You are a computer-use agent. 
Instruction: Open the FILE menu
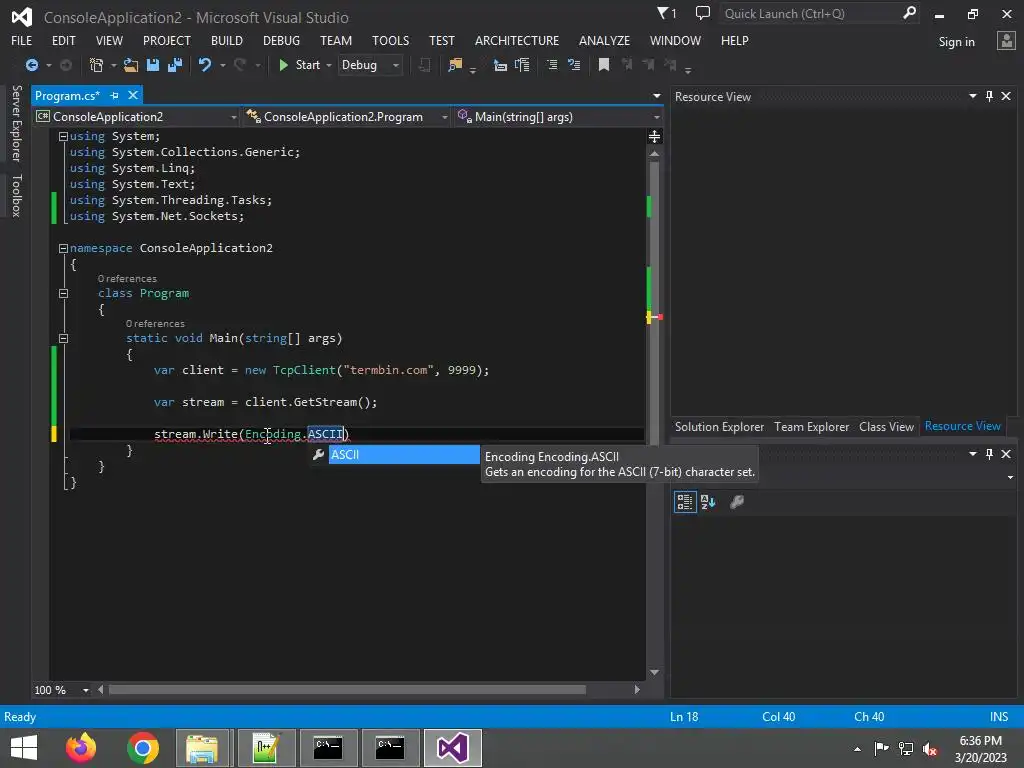point(22,40)
